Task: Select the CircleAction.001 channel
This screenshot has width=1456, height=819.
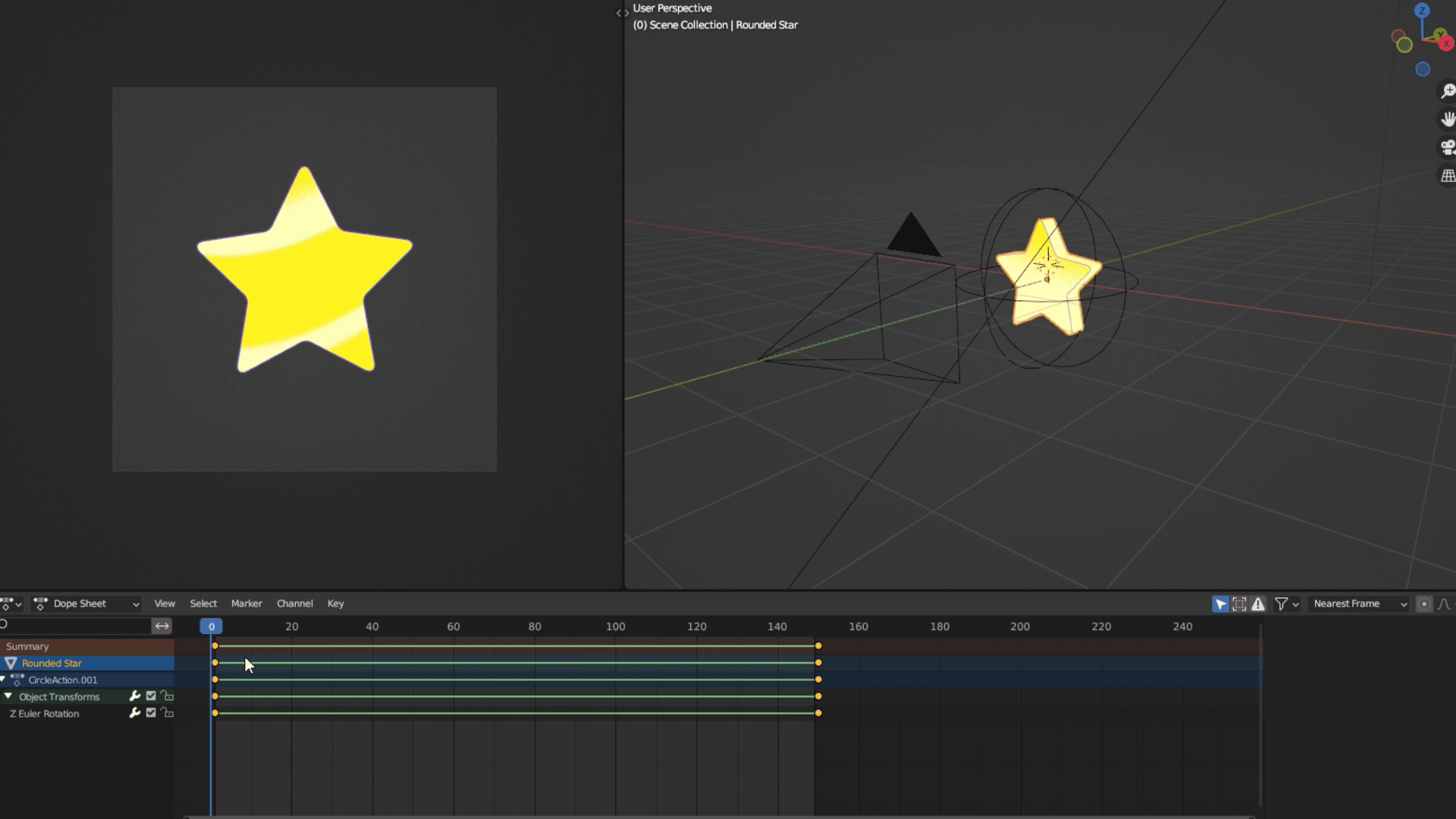Action: tap(63, 680)
